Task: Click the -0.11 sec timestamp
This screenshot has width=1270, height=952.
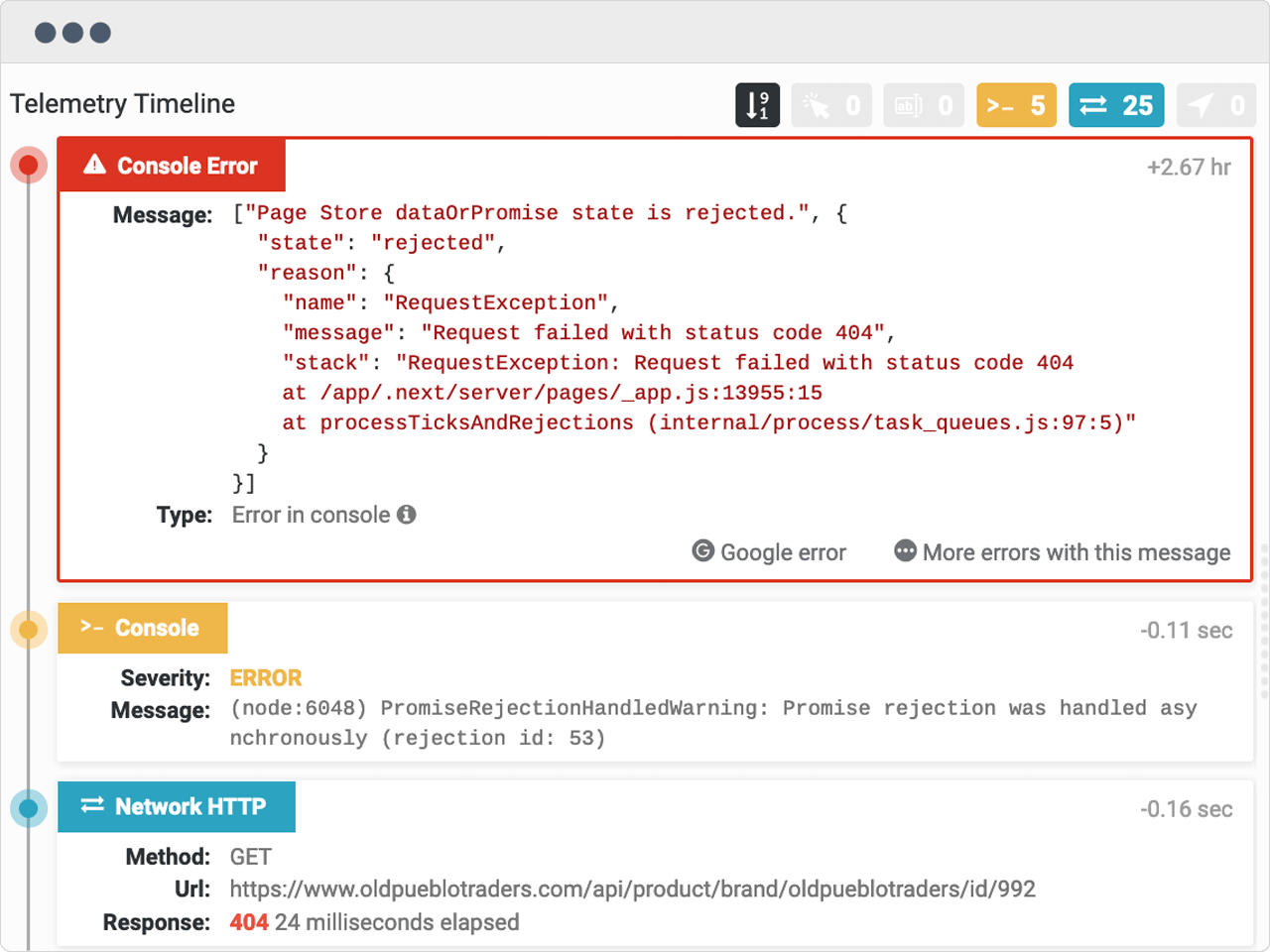Action: coord(1187,631)
